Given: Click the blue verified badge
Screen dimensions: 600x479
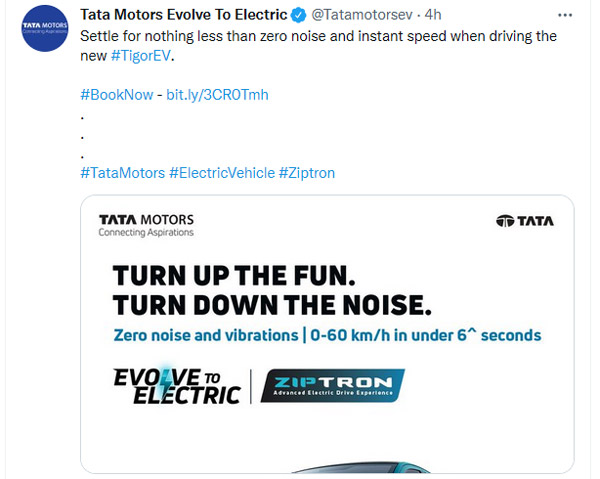Looking at the screenshot, I should (x=297, y=15).
